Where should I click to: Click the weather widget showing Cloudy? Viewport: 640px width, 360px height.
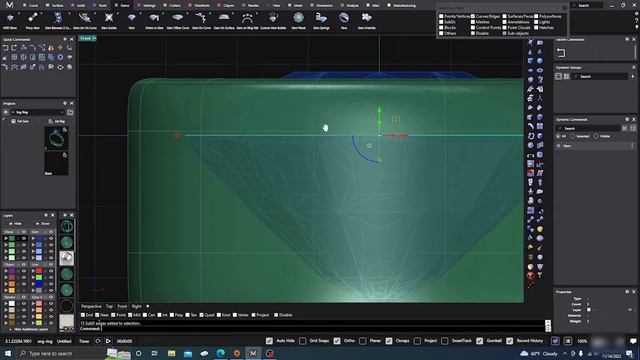pos(539,353)
